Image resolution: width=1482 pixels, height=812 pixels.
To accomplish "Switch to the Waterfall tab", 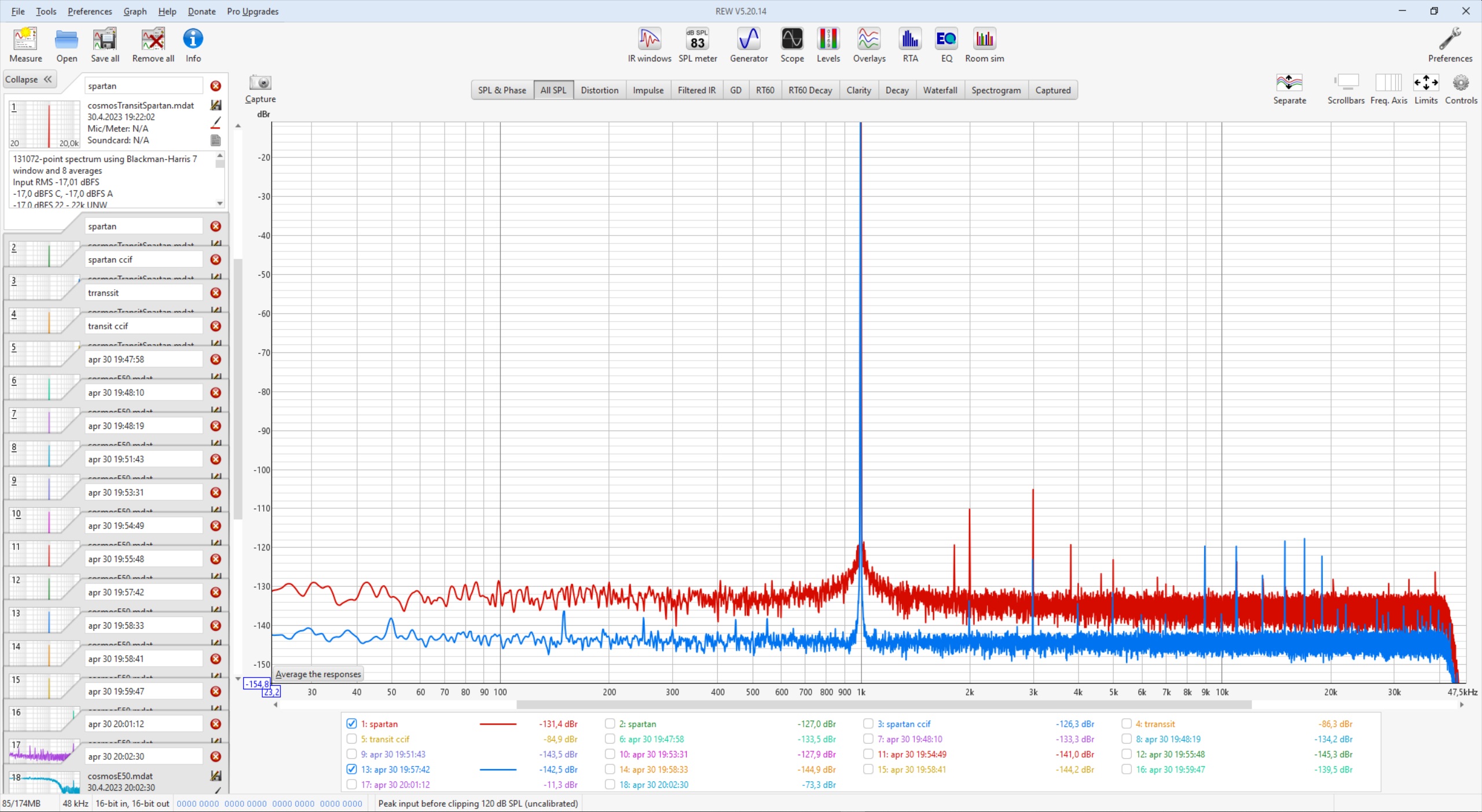I will (940, 90).
